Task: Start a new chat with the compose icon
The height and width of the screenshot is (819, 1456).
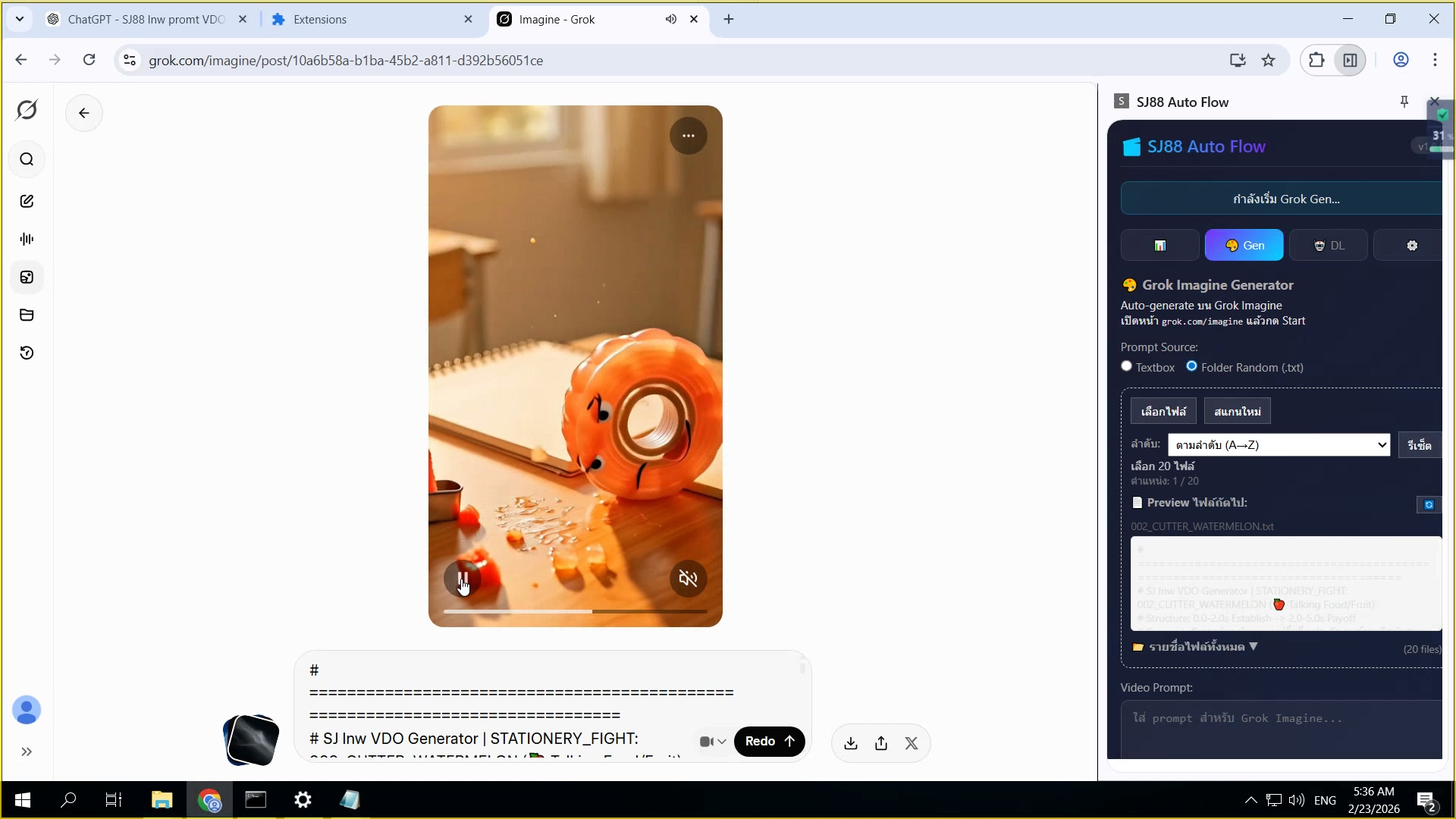Action: coord(27,201)
